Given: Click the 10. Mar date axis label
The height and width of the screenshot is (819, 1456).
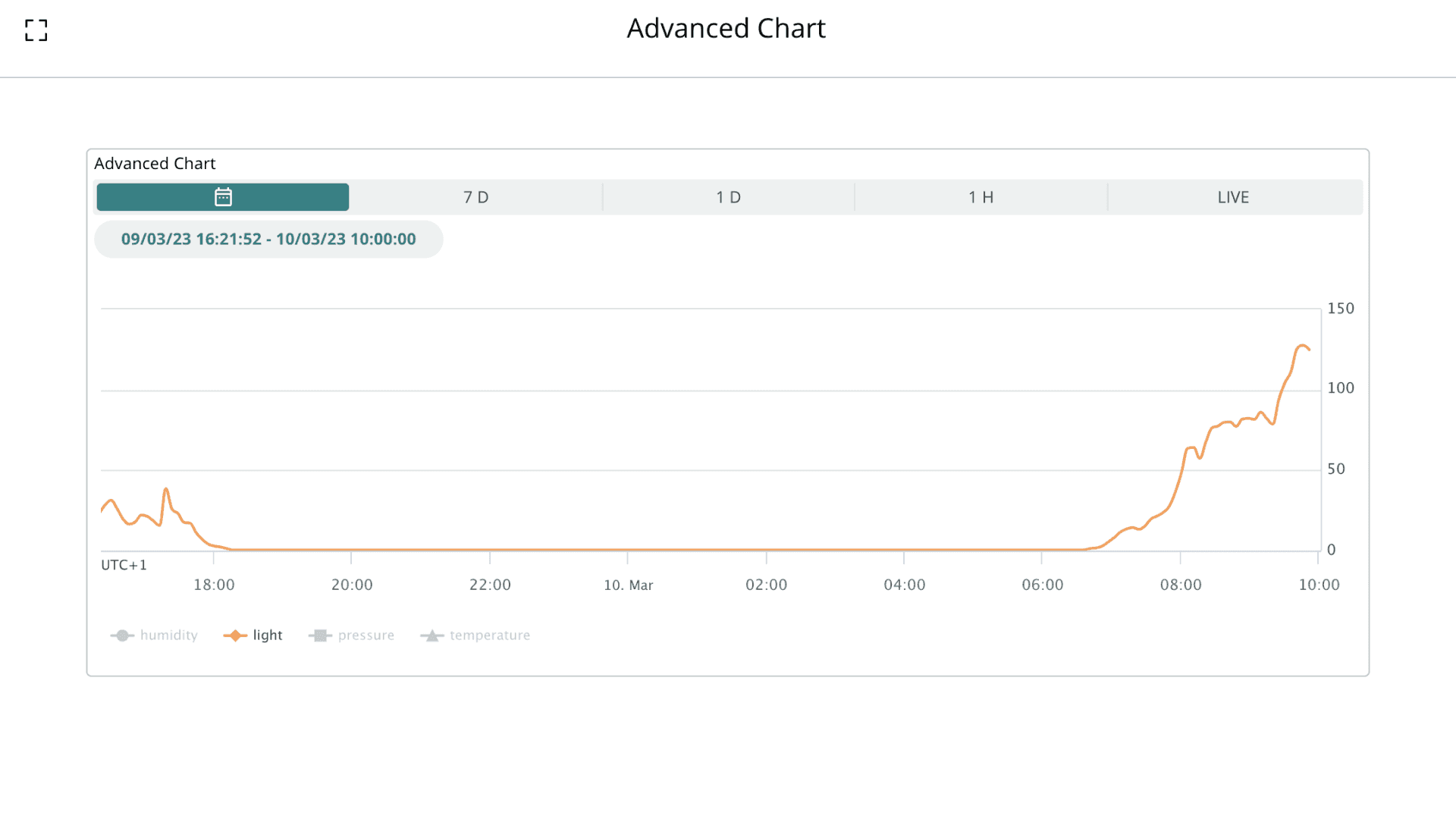Looking at the screenshot, I should coord(628,585).
